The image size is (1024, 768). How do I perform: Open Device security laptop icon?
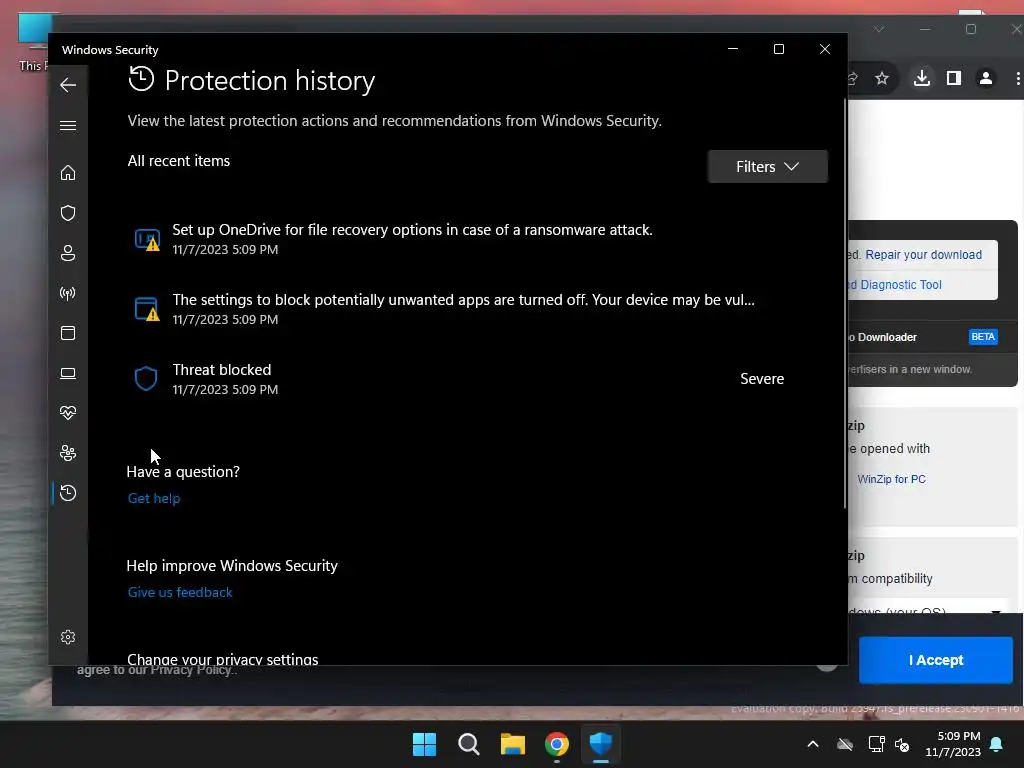(x=68, y=374)
